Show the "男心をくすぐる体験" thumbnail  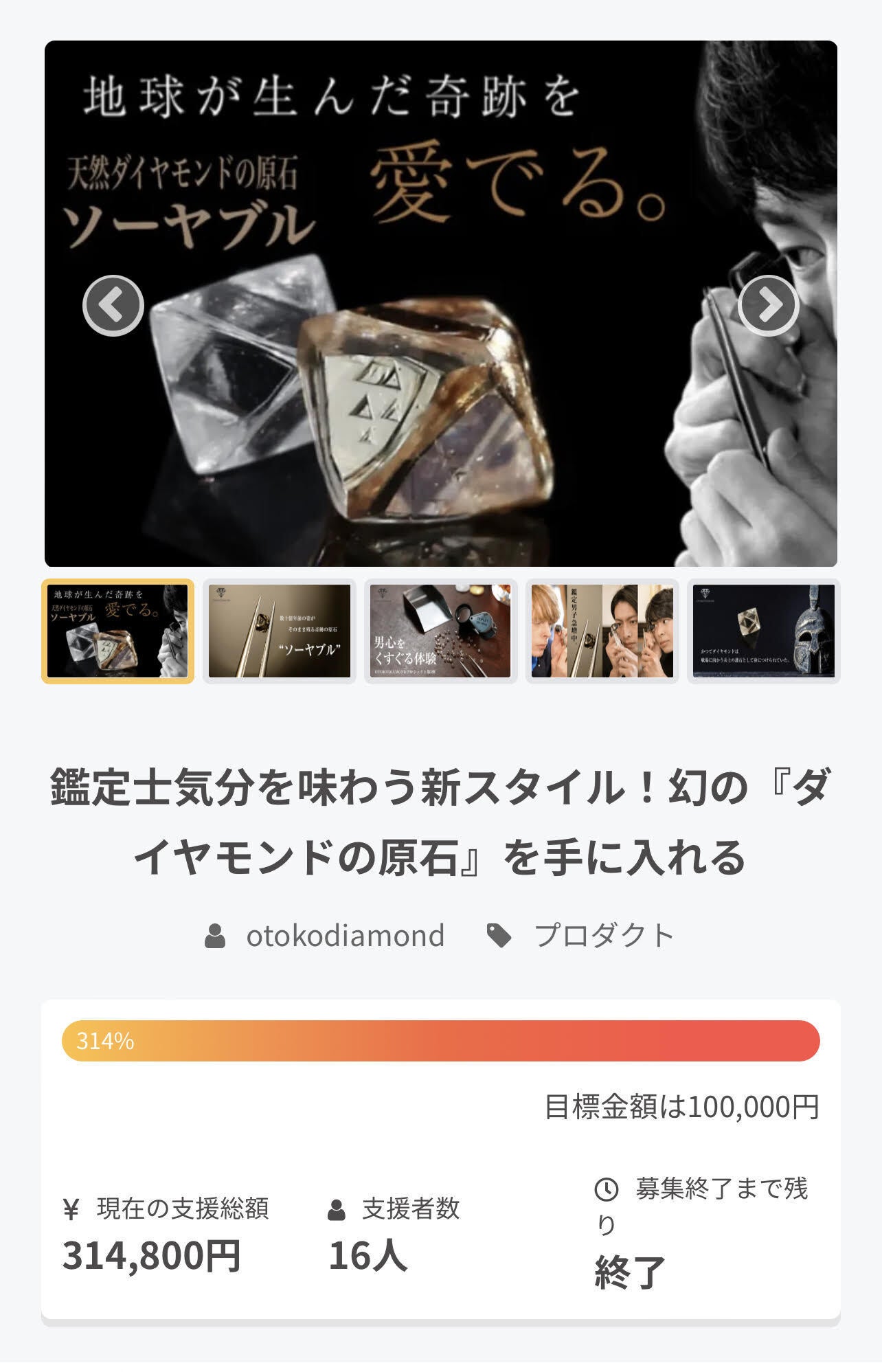440,631
